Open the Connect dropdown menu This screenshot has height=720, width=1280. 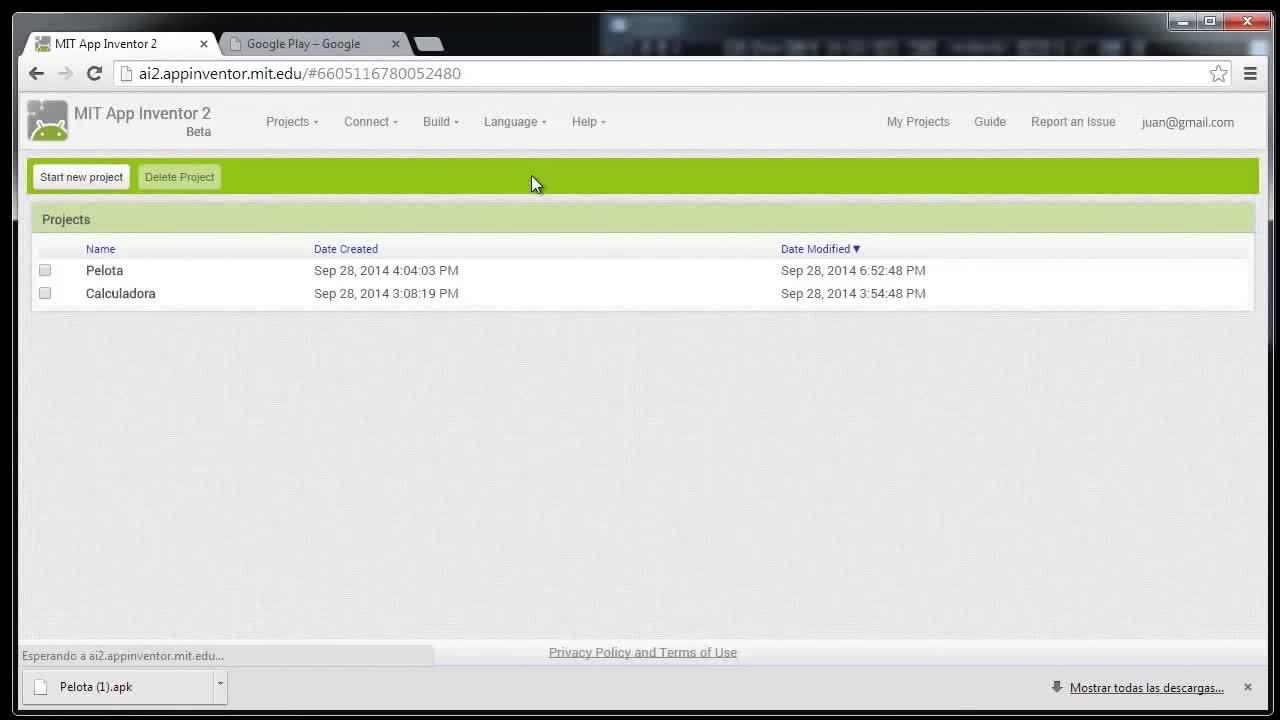(371, 122)
